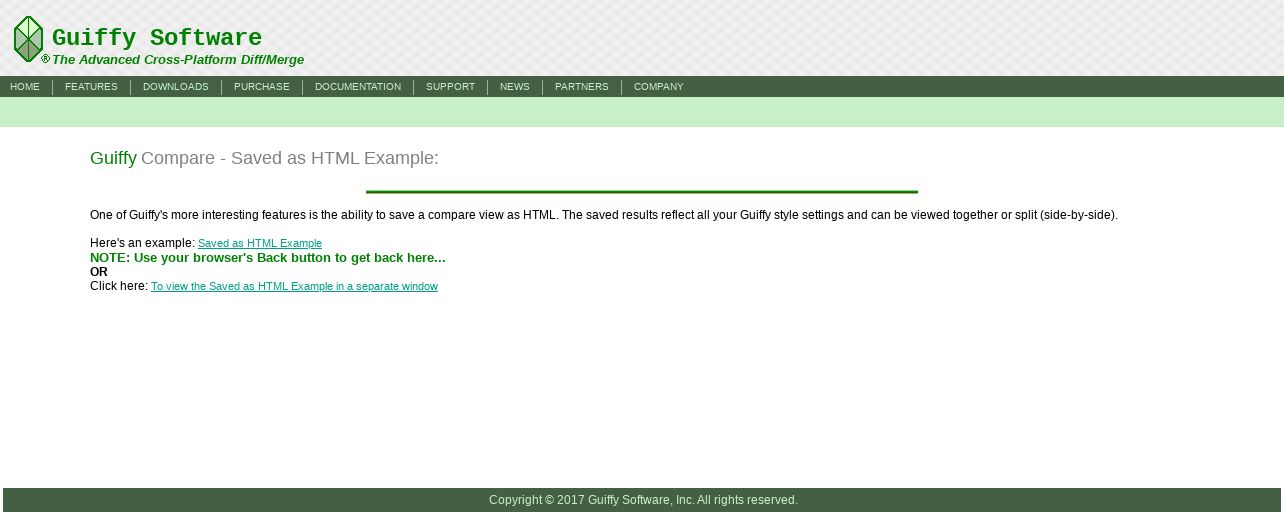This screenshot has height=527, width=1284.
Task: Click the paragraph about saving compare view as HTML
Action: (604, 215)
